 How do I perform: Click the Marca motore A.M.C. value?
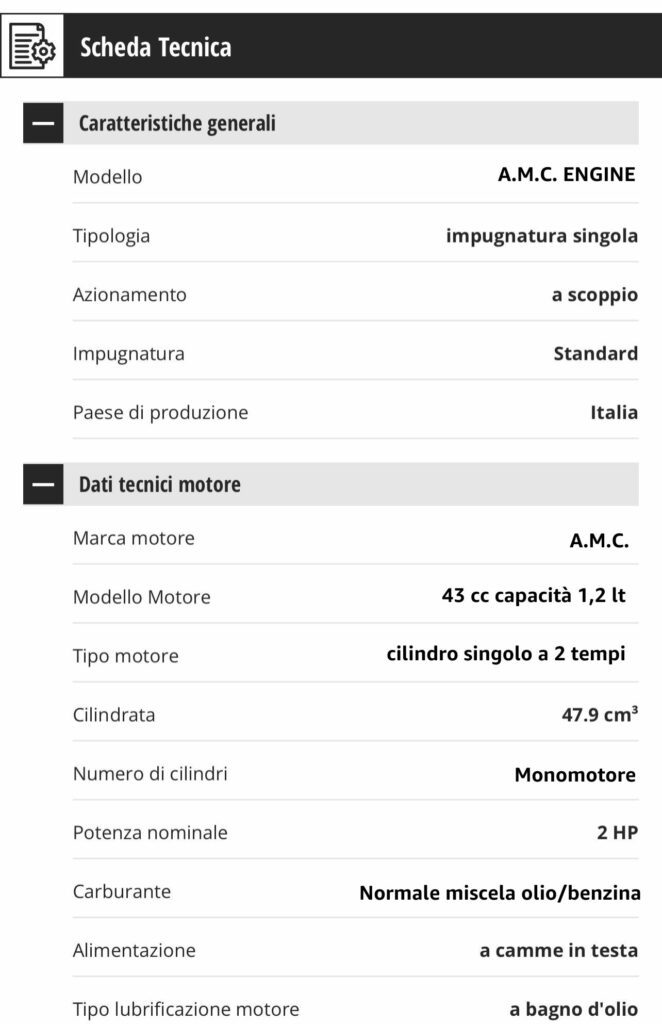pos(599,540)
